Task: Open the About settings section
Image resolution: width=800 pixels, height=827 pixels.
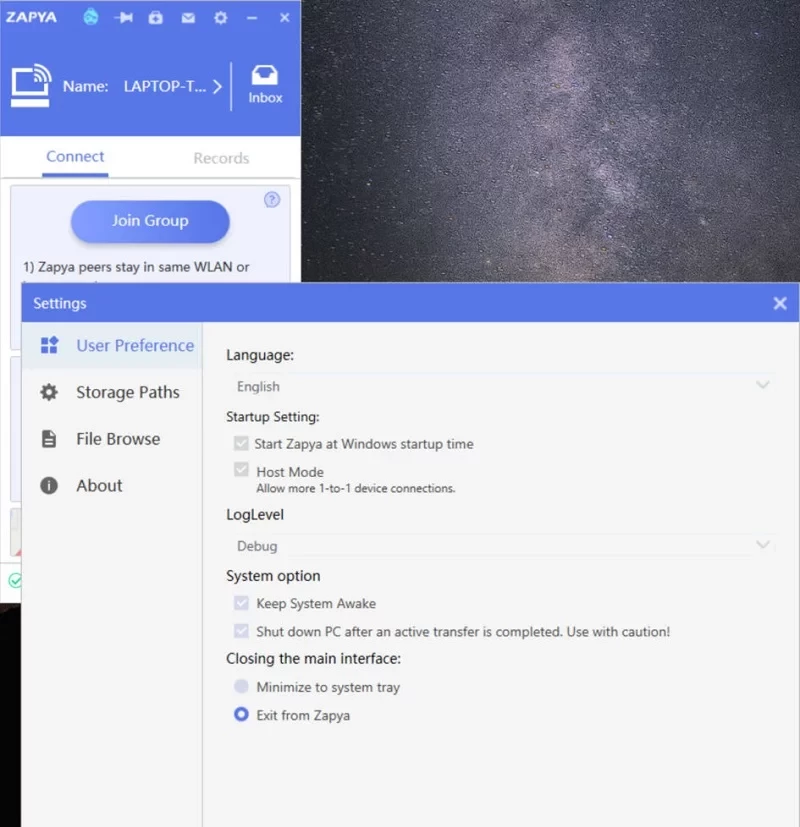Action: 99,485
